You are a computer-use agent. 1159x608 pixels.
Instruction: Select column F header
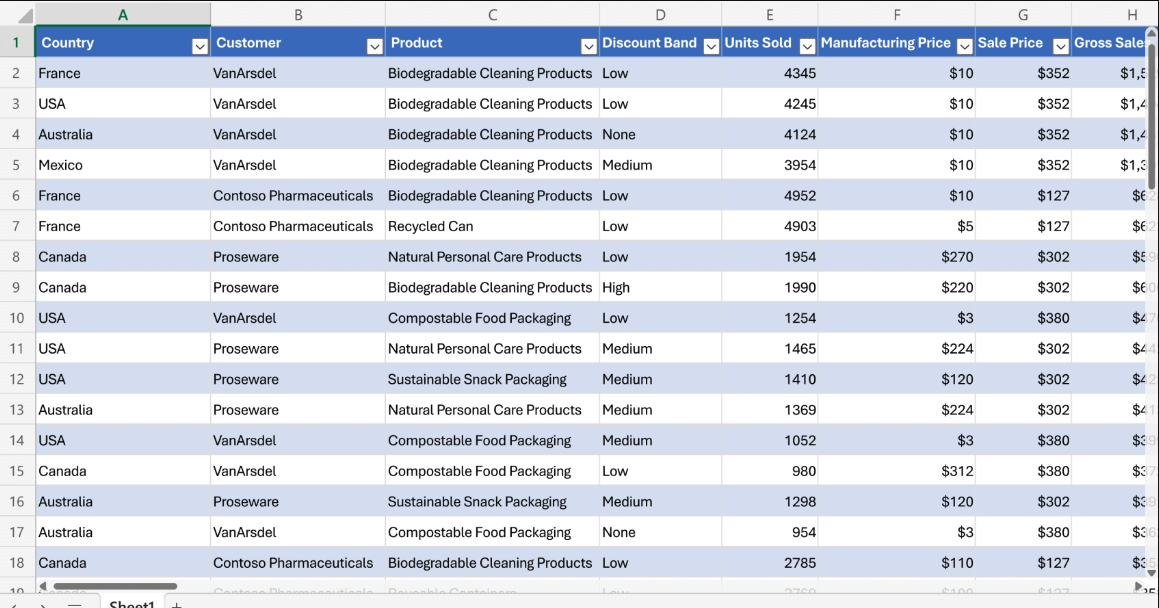click(x=897, y=15)
